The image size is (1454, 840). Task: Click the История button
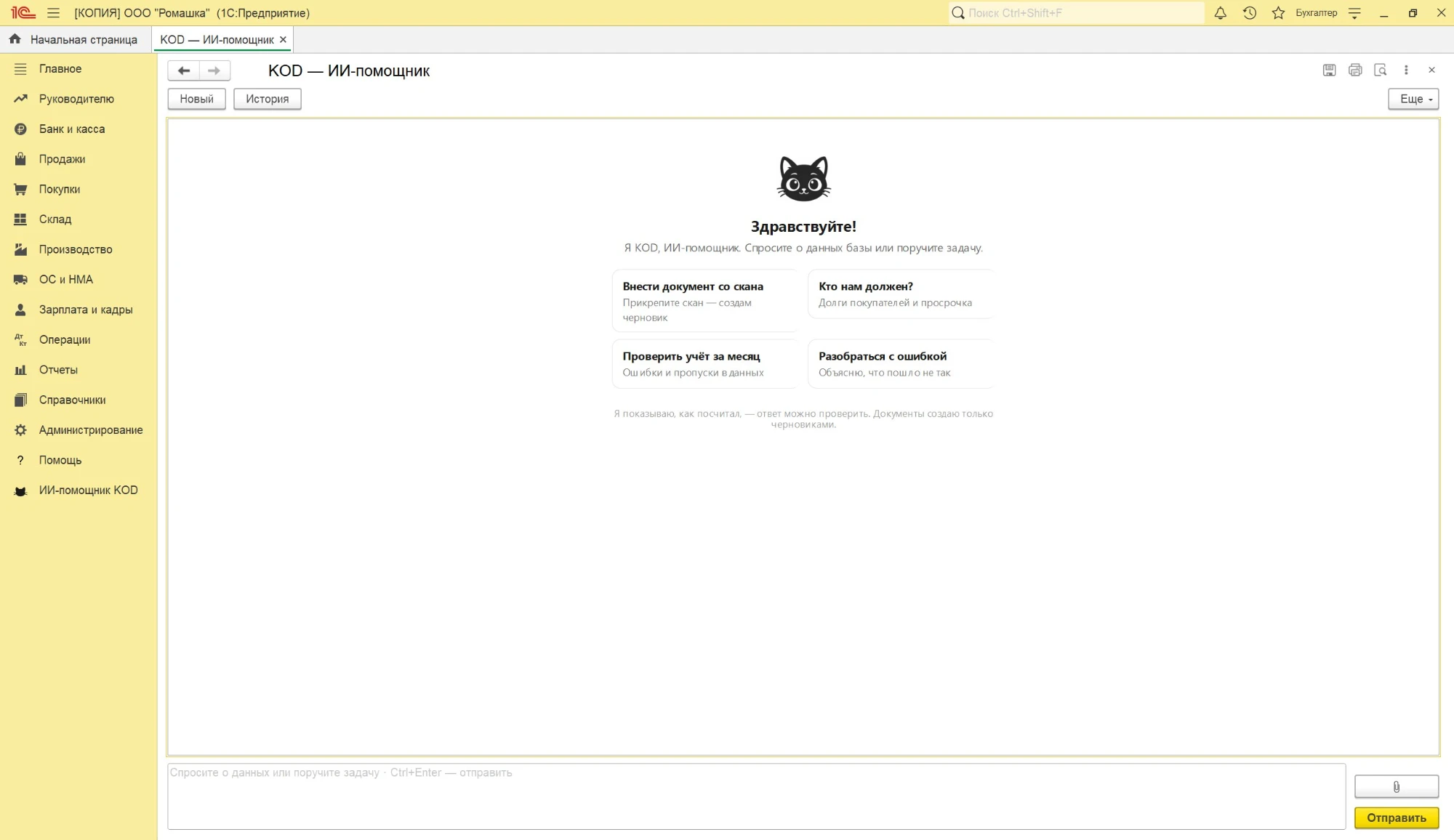click(267, 99)
